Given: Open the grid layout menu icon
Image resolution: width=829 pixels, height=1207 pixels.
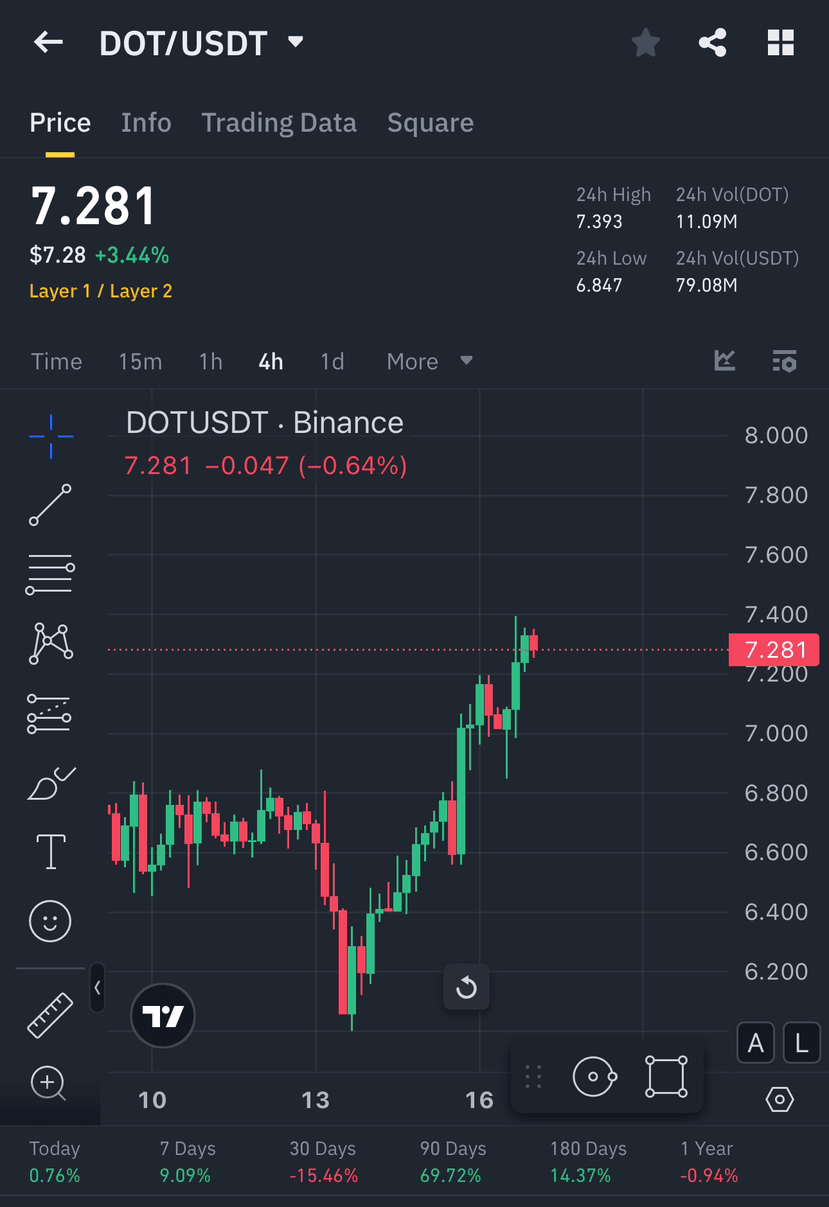Looking at the screenshot, I should pyautogui.click(x=780, y=43).
